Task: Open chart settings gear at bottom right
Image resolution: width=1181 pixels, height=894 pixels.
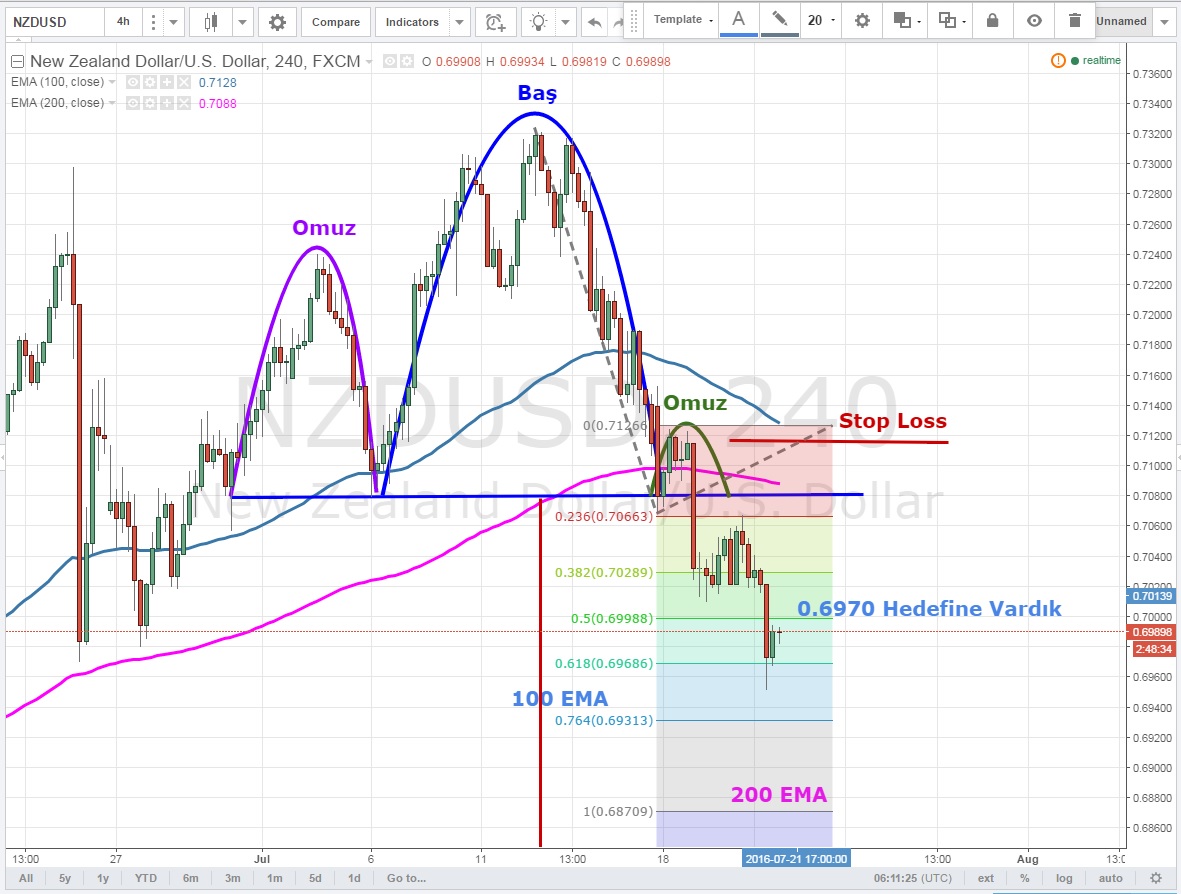Action: (1156, 878)
